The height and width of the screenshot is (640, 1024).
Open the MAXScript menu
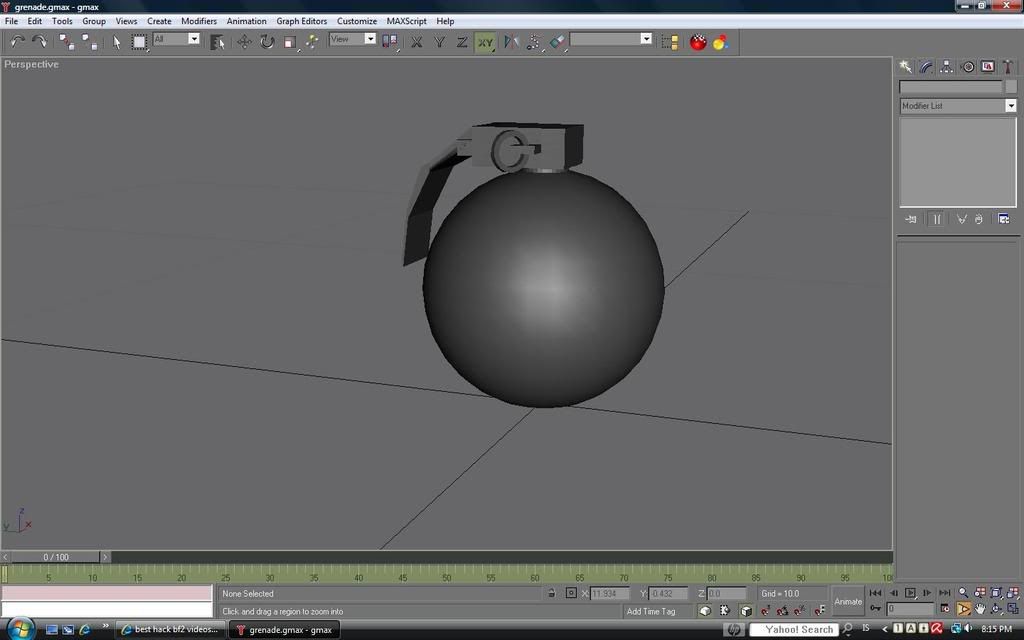(x=409, y=21)
